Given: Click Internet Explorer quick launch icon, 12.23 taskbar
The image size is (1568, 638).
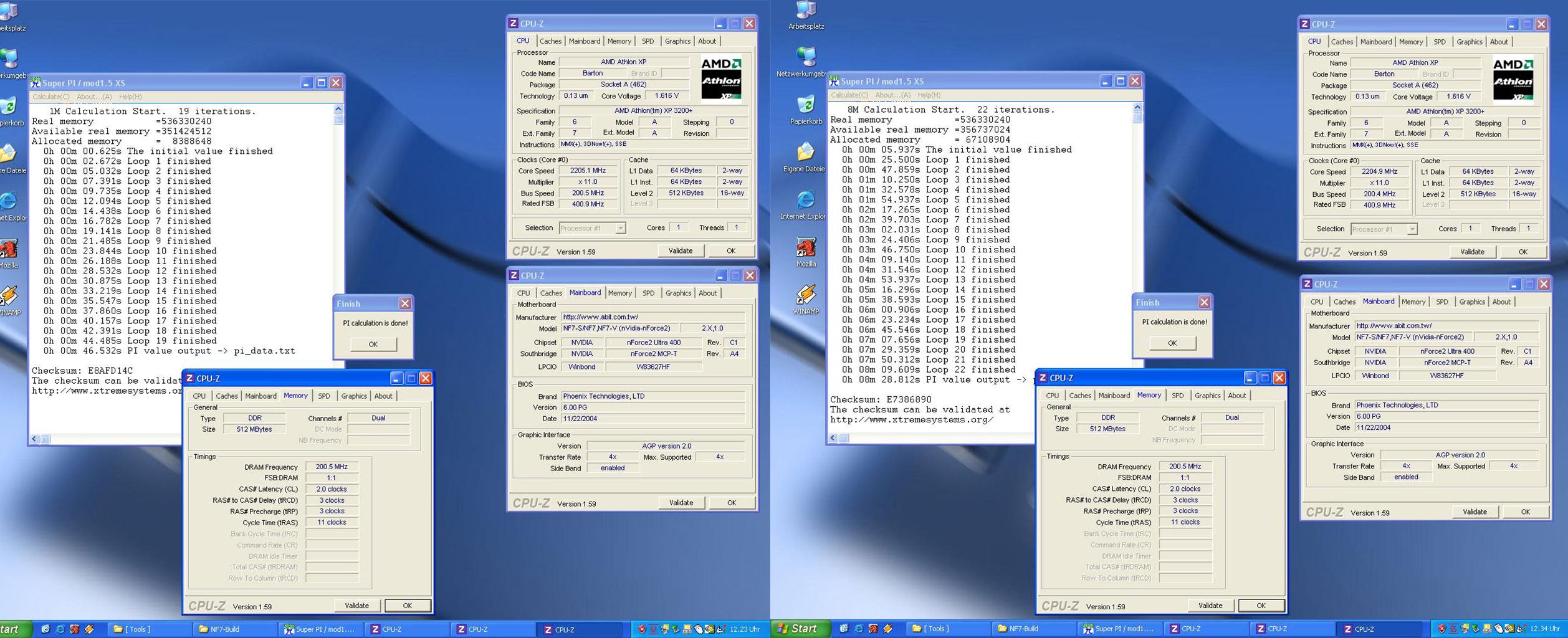Looking at the screenshot, I should click(60, 629).
